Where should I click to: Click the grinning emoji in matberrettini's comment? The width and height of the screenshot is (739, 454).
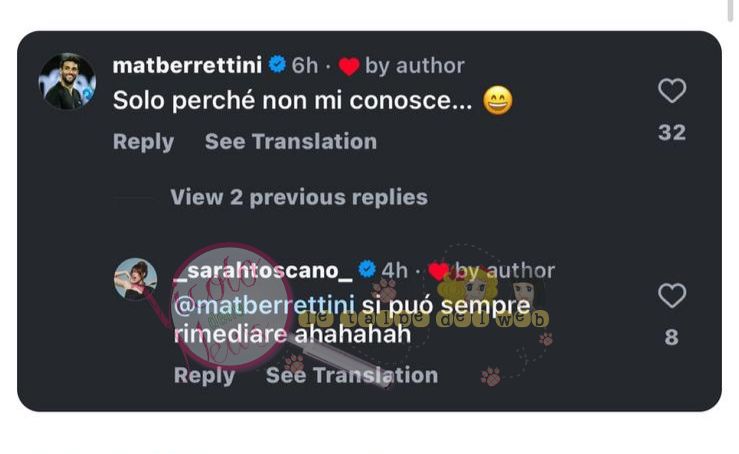[x=498, y=100]
